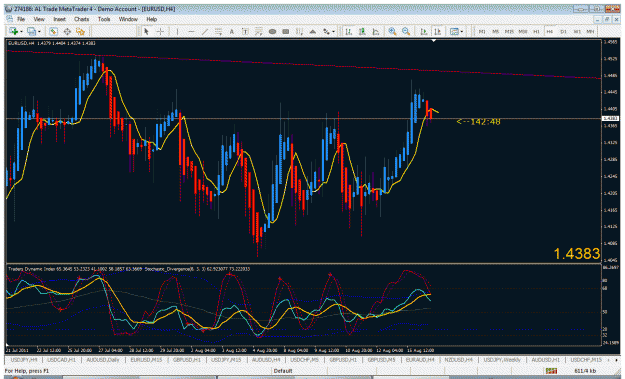Viewport: 625px width, 379px height.
Task: Click the New Chart toolbar icon
Action: (x=14, y=31)
